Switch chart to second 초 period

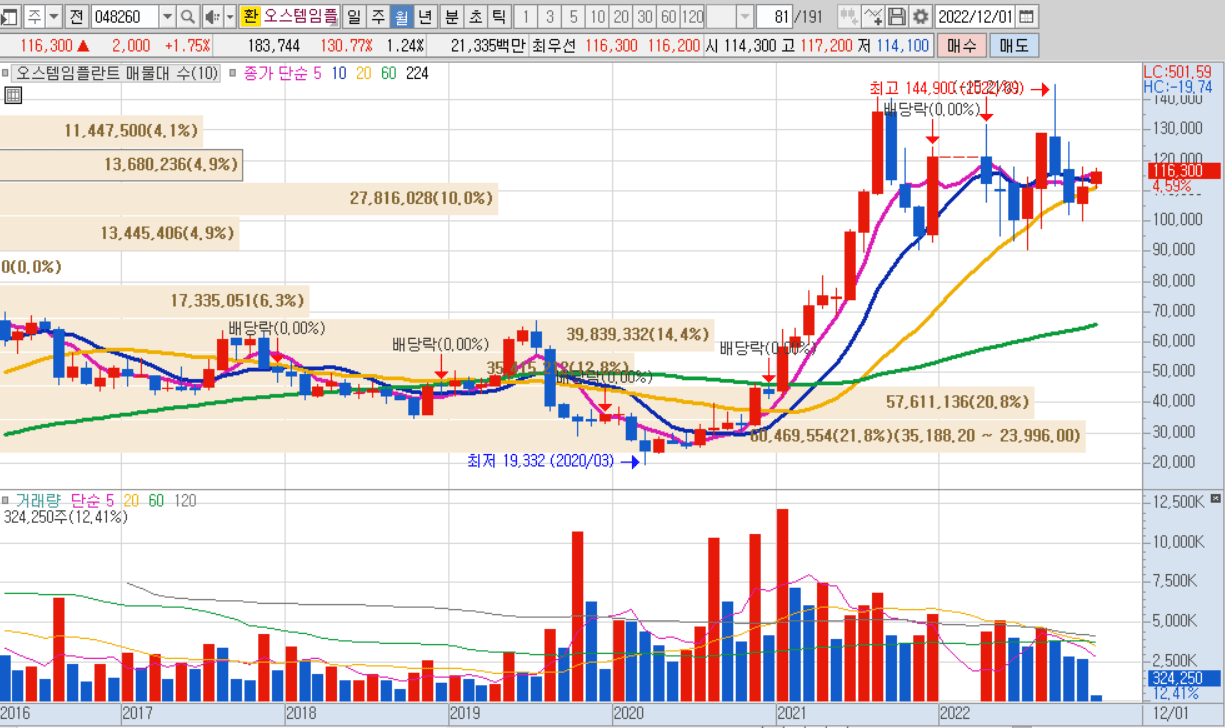(475, 17)
